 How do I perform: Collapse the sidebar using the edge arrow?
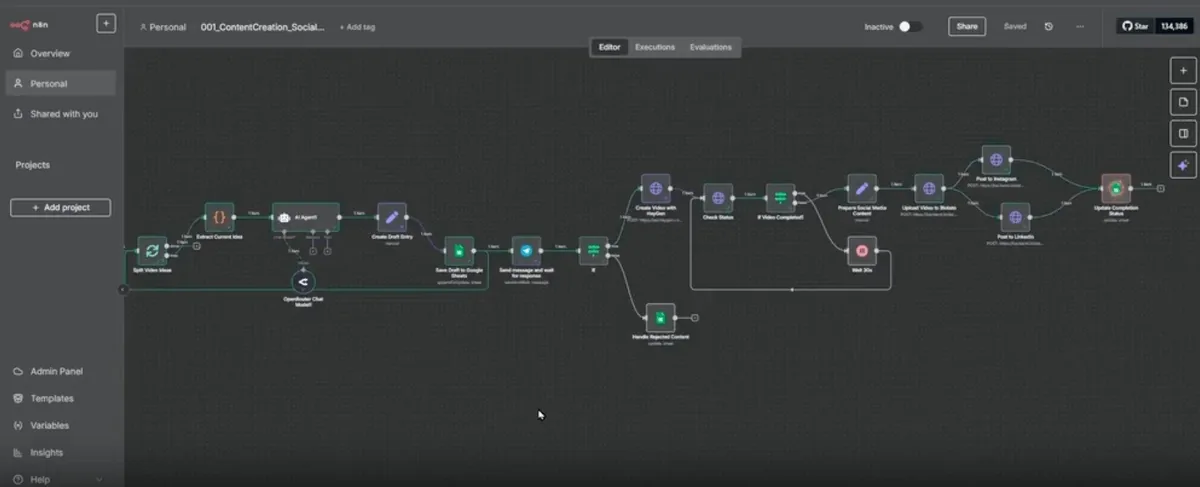(123, 290)
